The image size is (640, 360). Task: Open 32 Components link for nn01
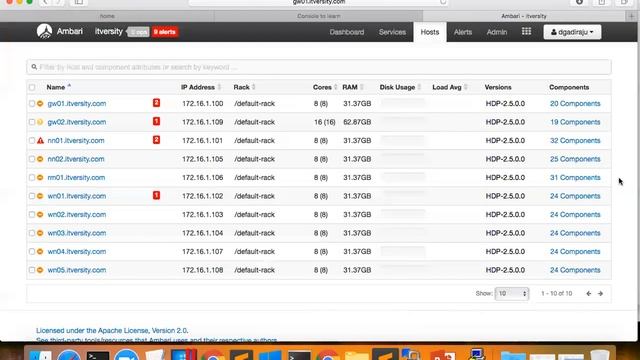coord(575,140)
